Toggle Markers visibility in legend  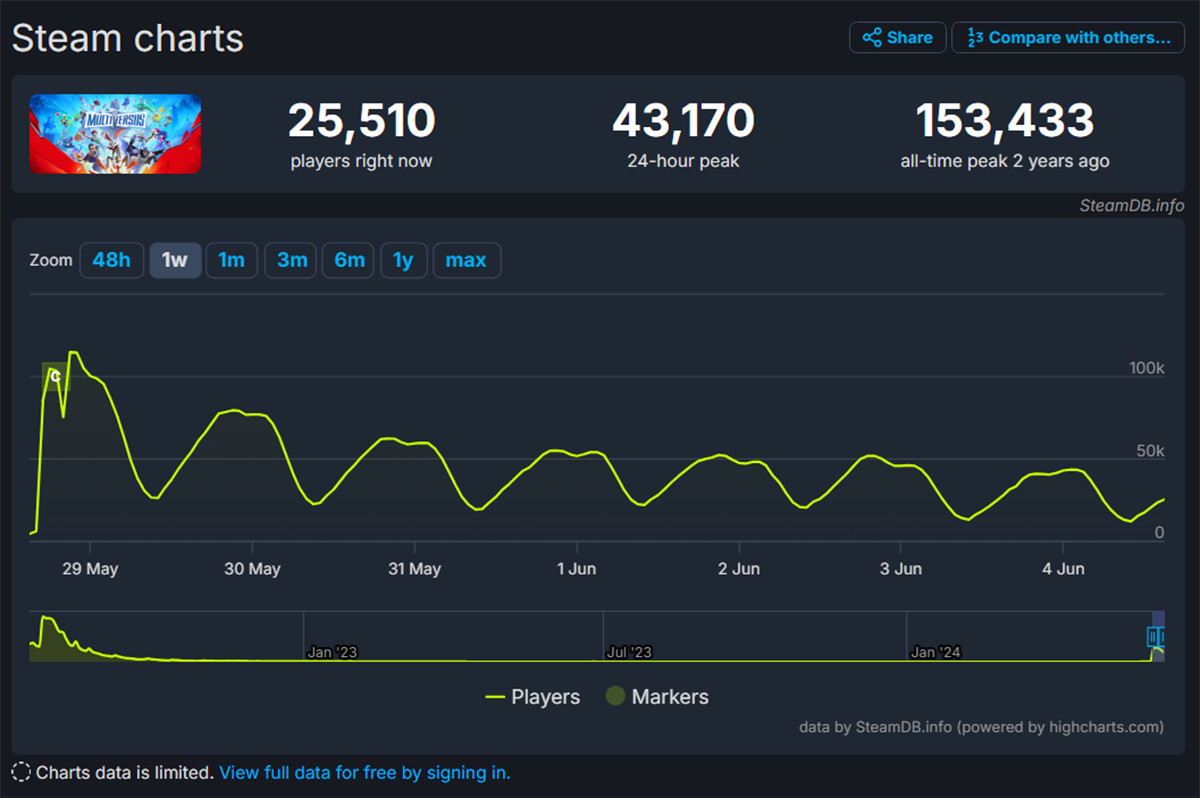657,697
